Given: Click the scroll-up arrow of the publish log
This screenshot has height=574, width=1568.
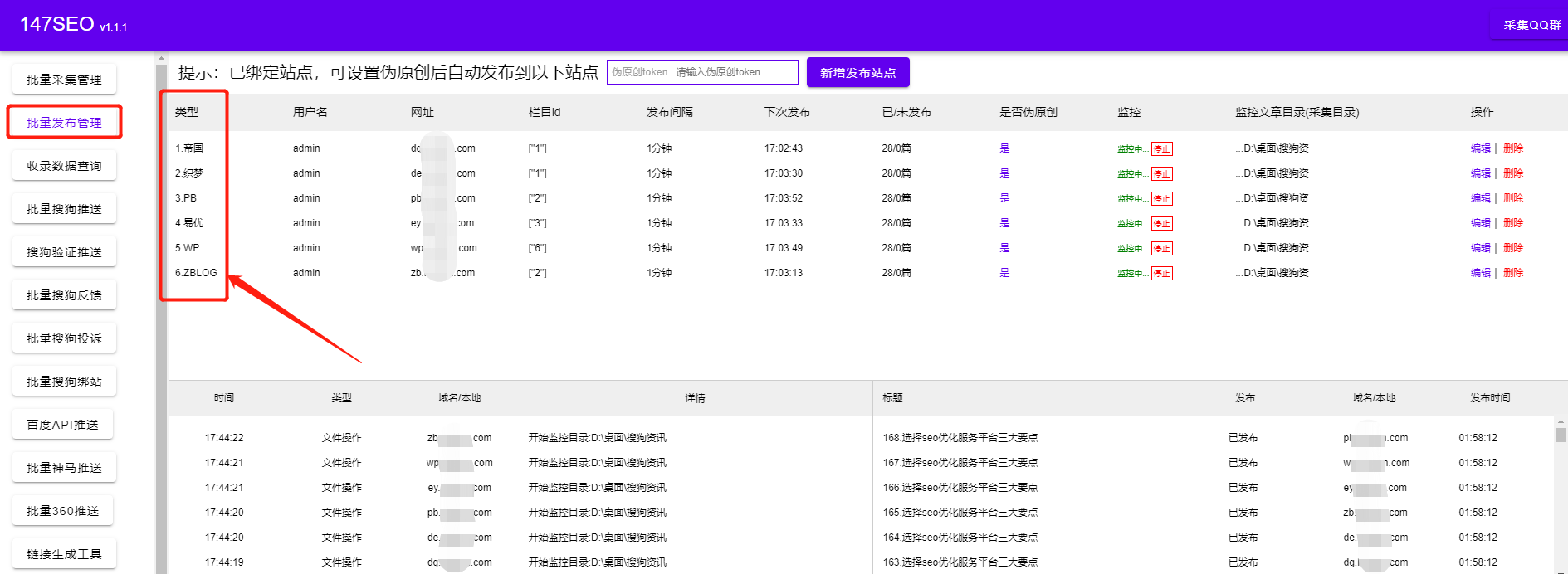Looking at the screenshot, I should [x=1561, y=421].
